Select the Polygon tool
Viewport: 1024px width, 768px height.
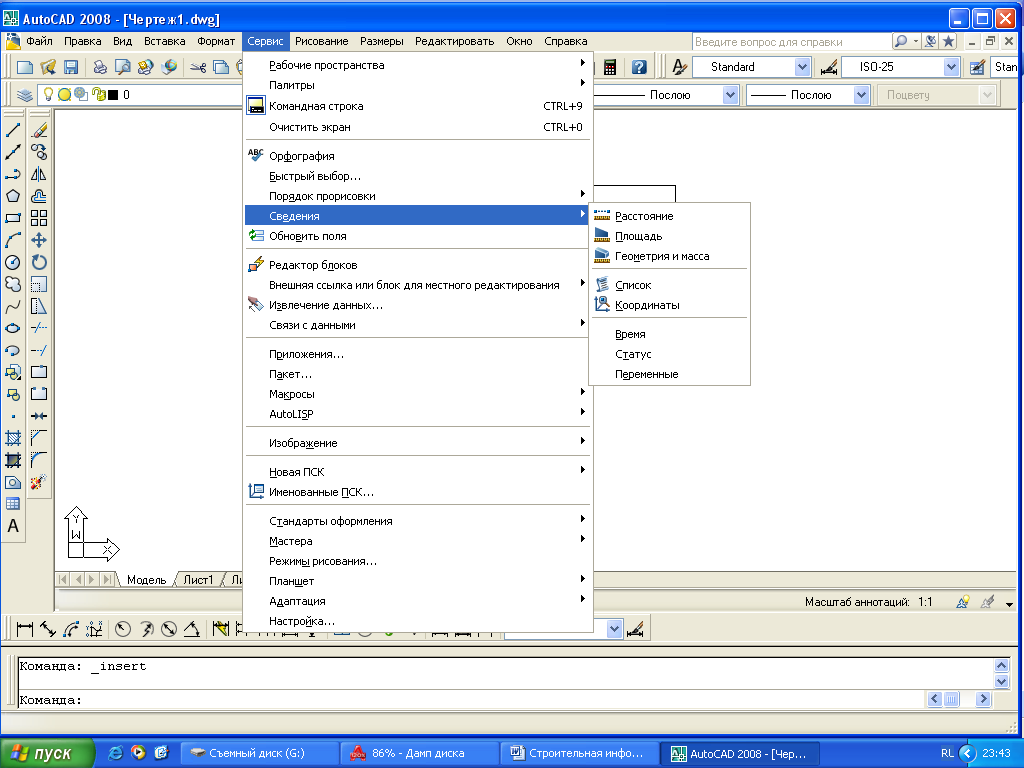point(13,196)
